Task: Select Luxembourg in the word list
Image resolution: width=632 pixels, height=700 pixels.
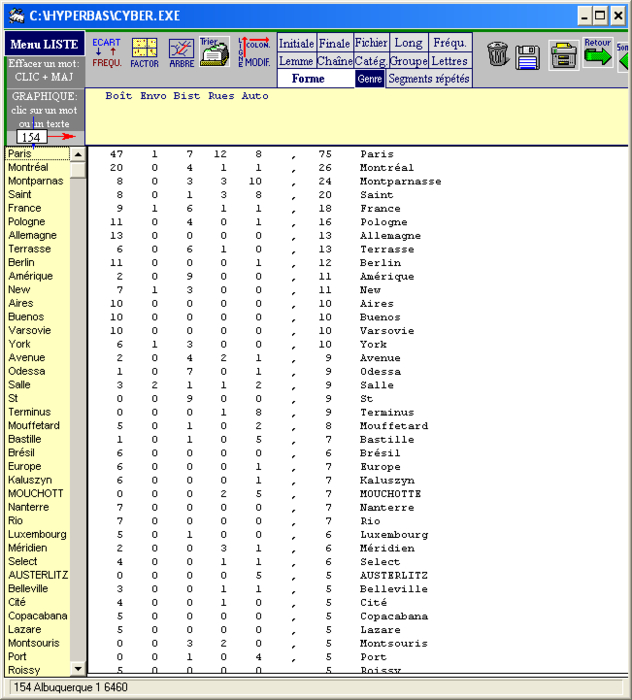Action: coord(38,534)
